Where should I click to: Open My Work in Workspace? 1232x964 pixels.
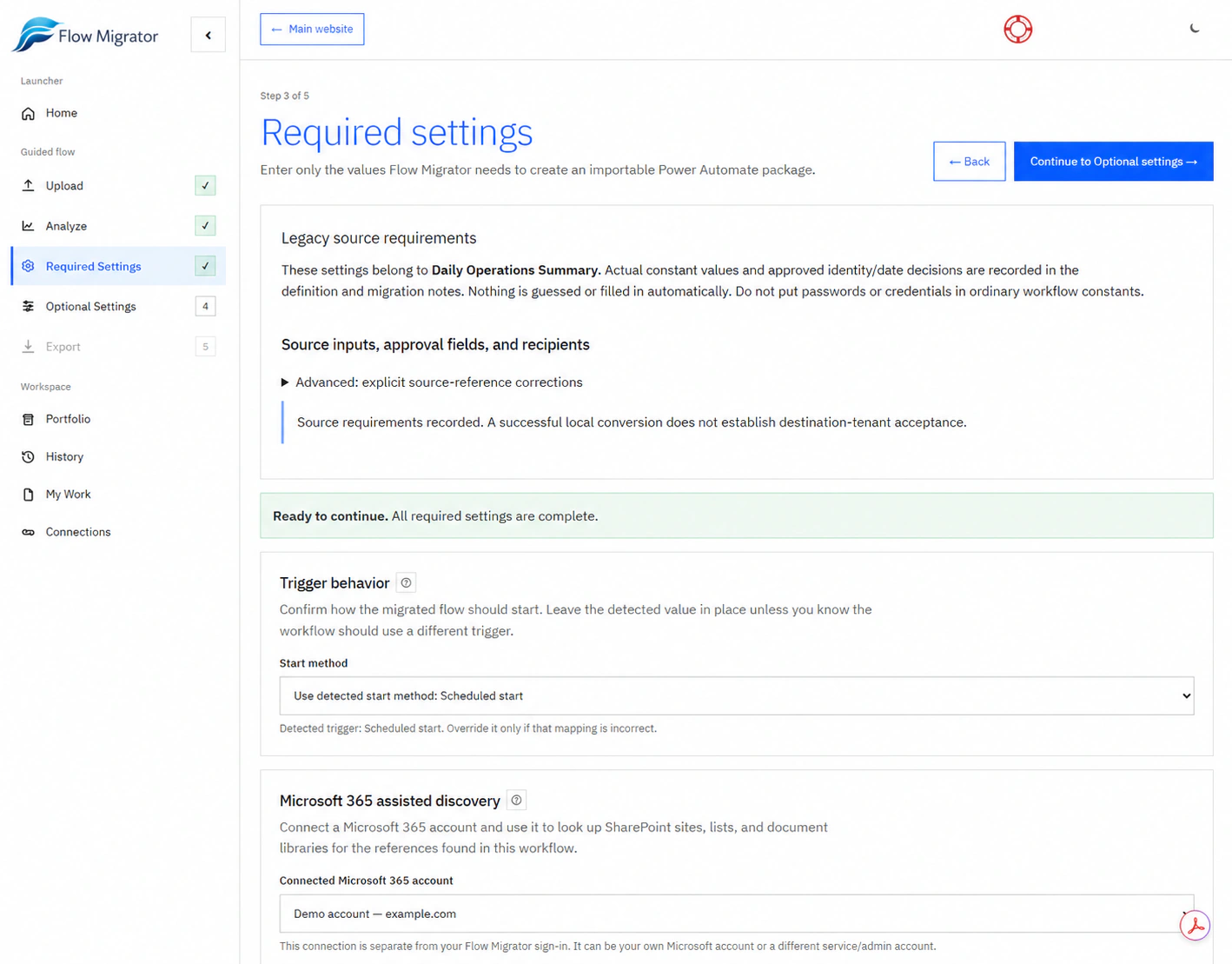pos(118,495)
